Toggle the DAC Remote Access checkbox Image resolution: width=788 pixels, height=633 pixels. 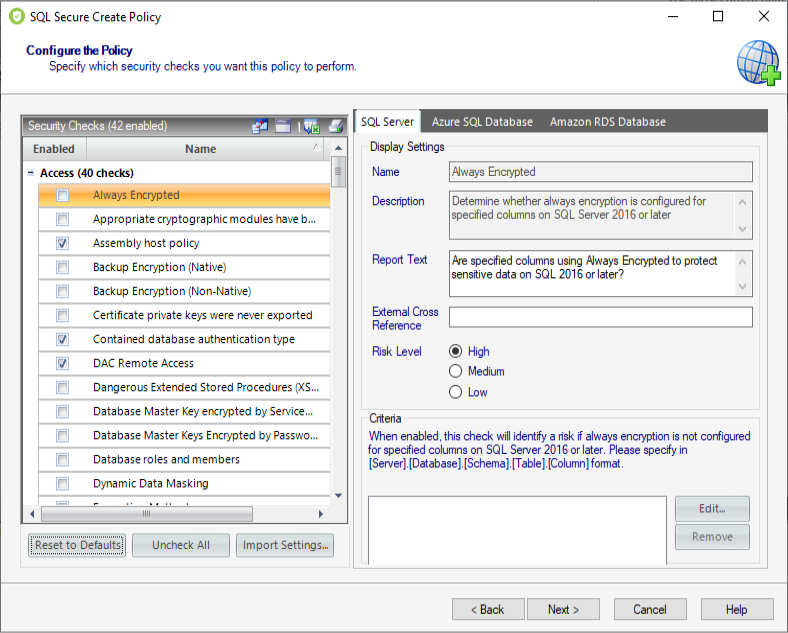(x=62, y=363)
